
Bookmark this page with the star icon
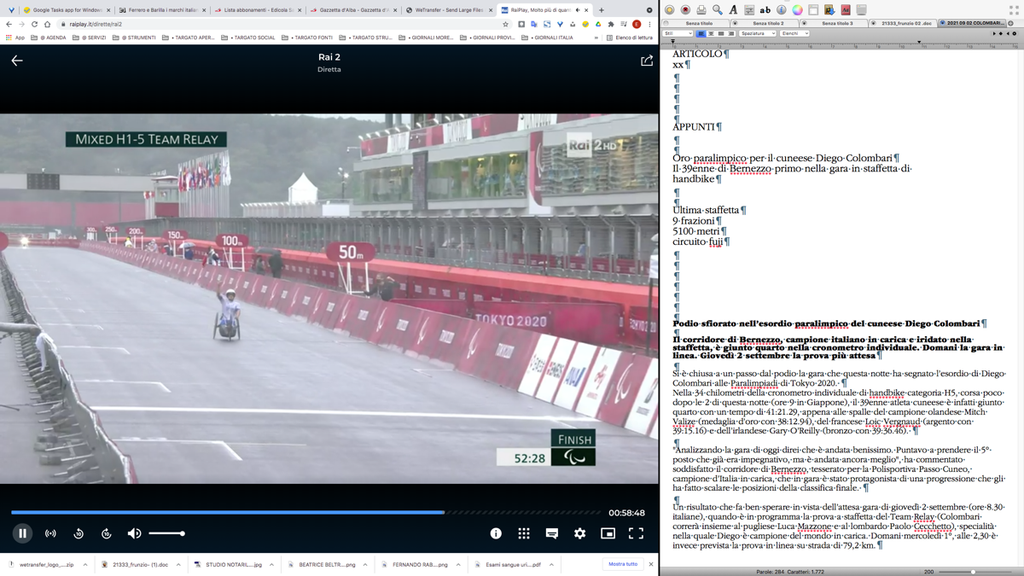click(x=507, y=24)
